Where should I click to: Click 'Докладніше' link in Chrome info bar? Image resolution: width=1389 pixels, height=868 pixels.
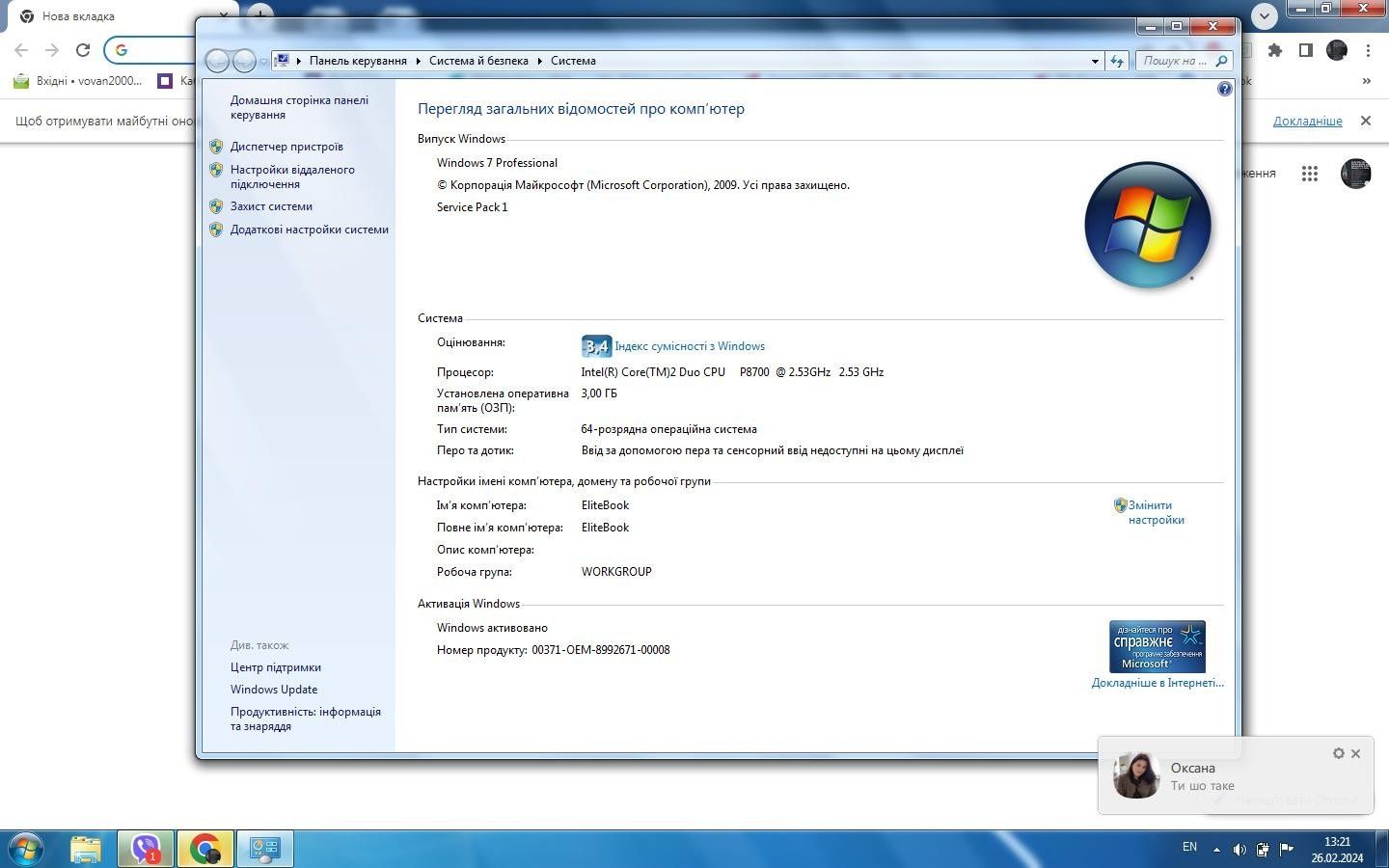(x=1307, y=121)
